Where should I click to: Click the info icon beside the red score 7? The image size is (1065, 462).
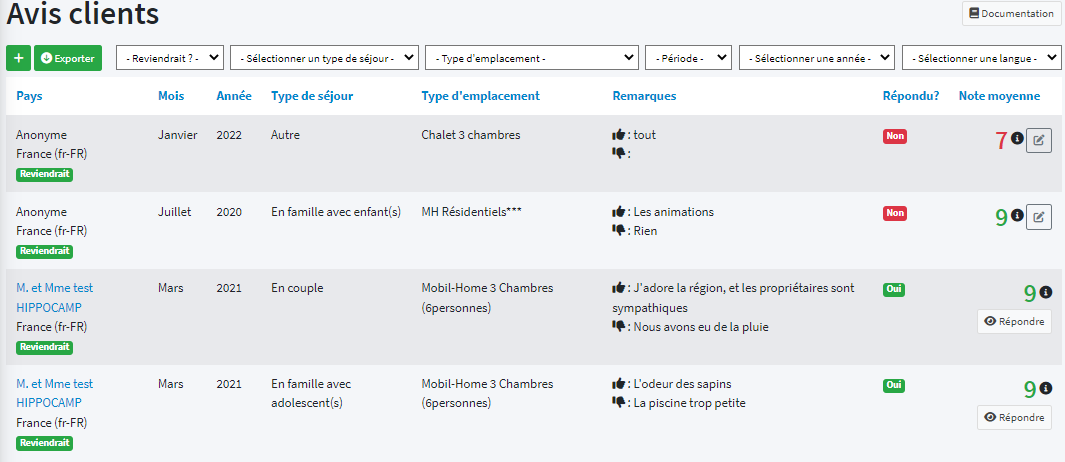[x=1017, y=139]
